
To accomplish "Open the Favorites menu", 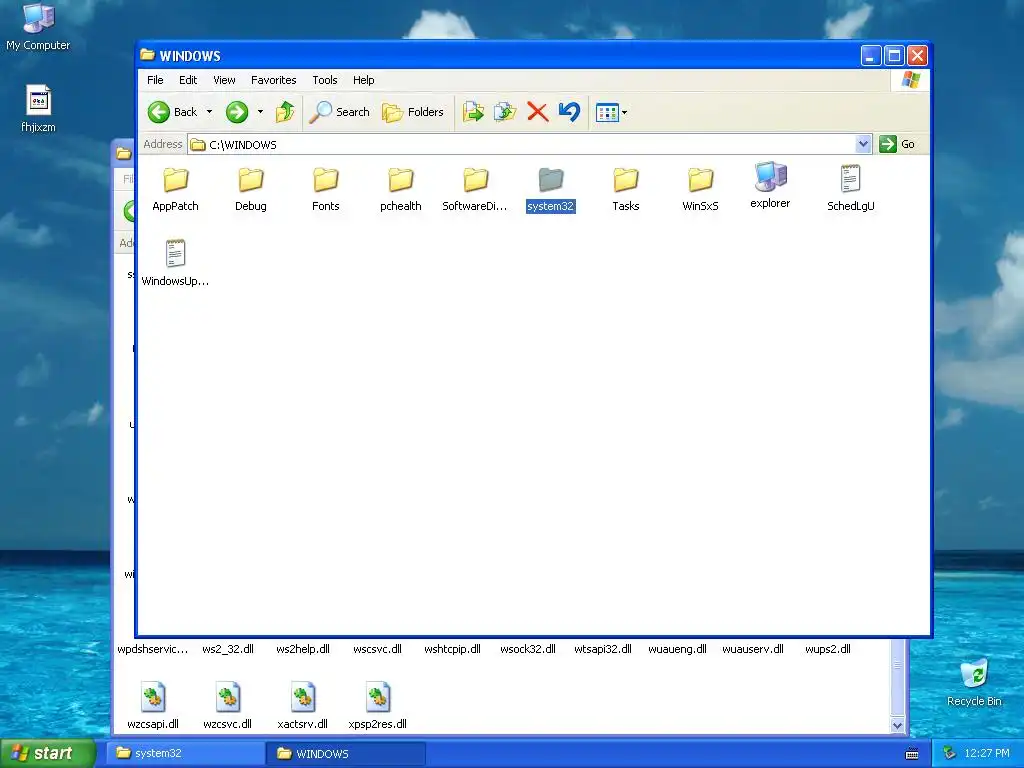I will coord(274,80).
